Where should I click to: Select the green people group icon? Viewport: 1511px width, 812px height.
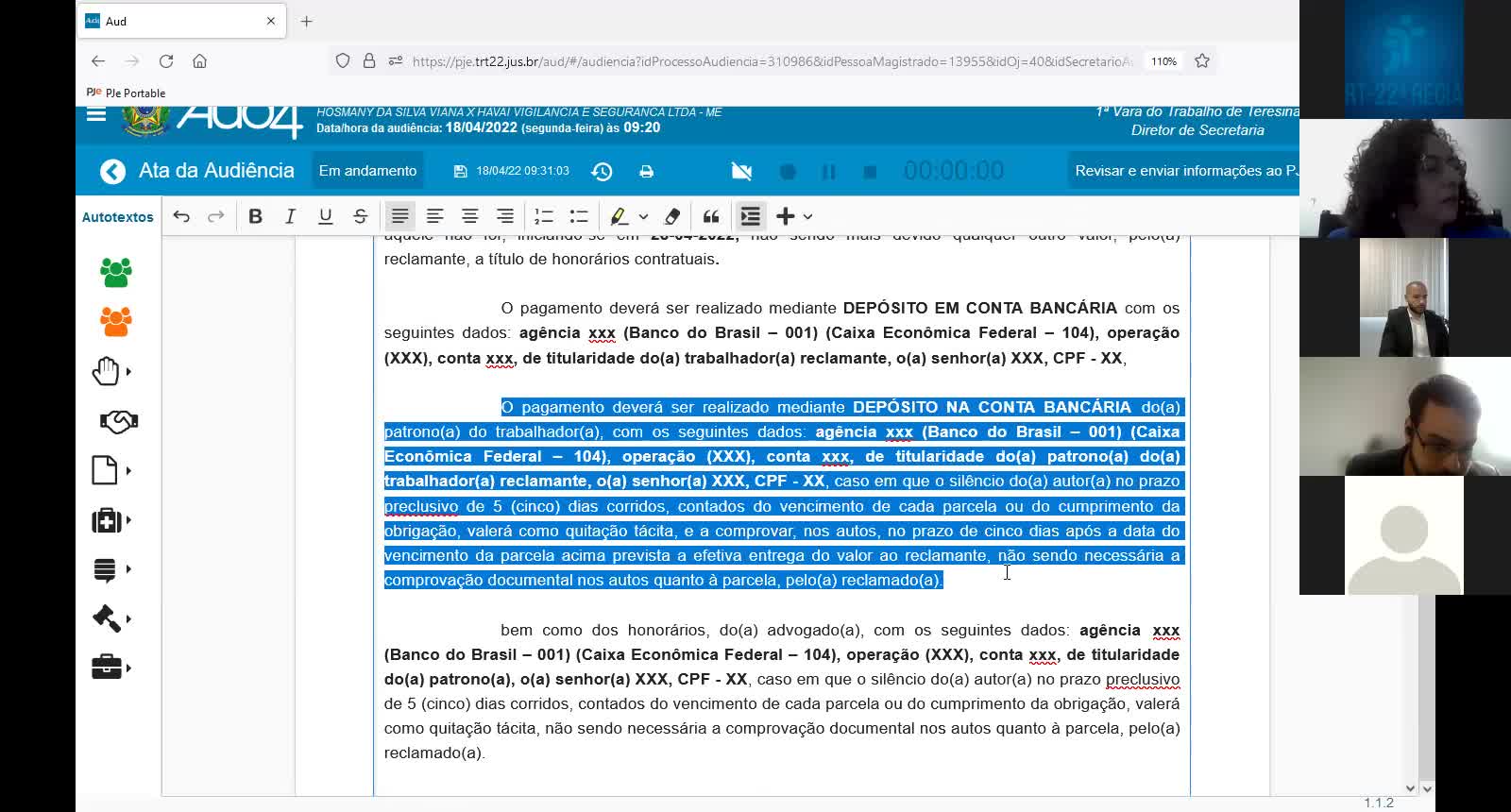coord(116,272)
